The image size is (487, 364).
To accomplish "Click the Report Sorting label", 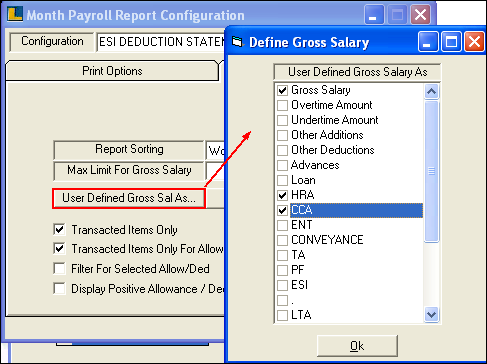I will (x=129, y=149).
